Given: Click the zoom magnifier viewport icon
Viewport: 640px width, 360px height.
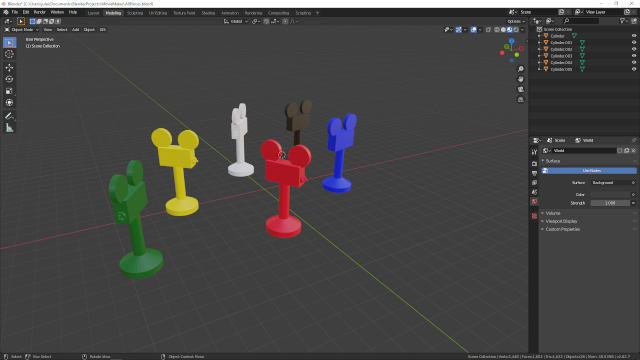Looking at the screenshot, I should (520, 69).
